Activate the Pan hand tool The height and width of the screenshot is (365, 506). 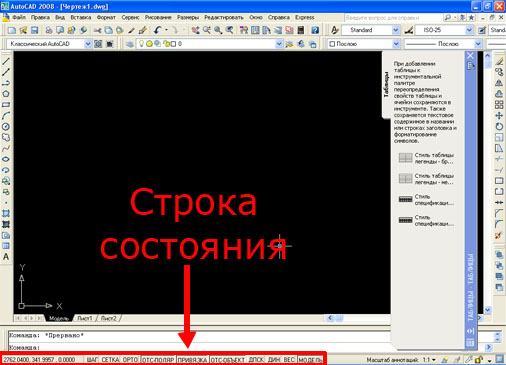(x=196, y=30)
